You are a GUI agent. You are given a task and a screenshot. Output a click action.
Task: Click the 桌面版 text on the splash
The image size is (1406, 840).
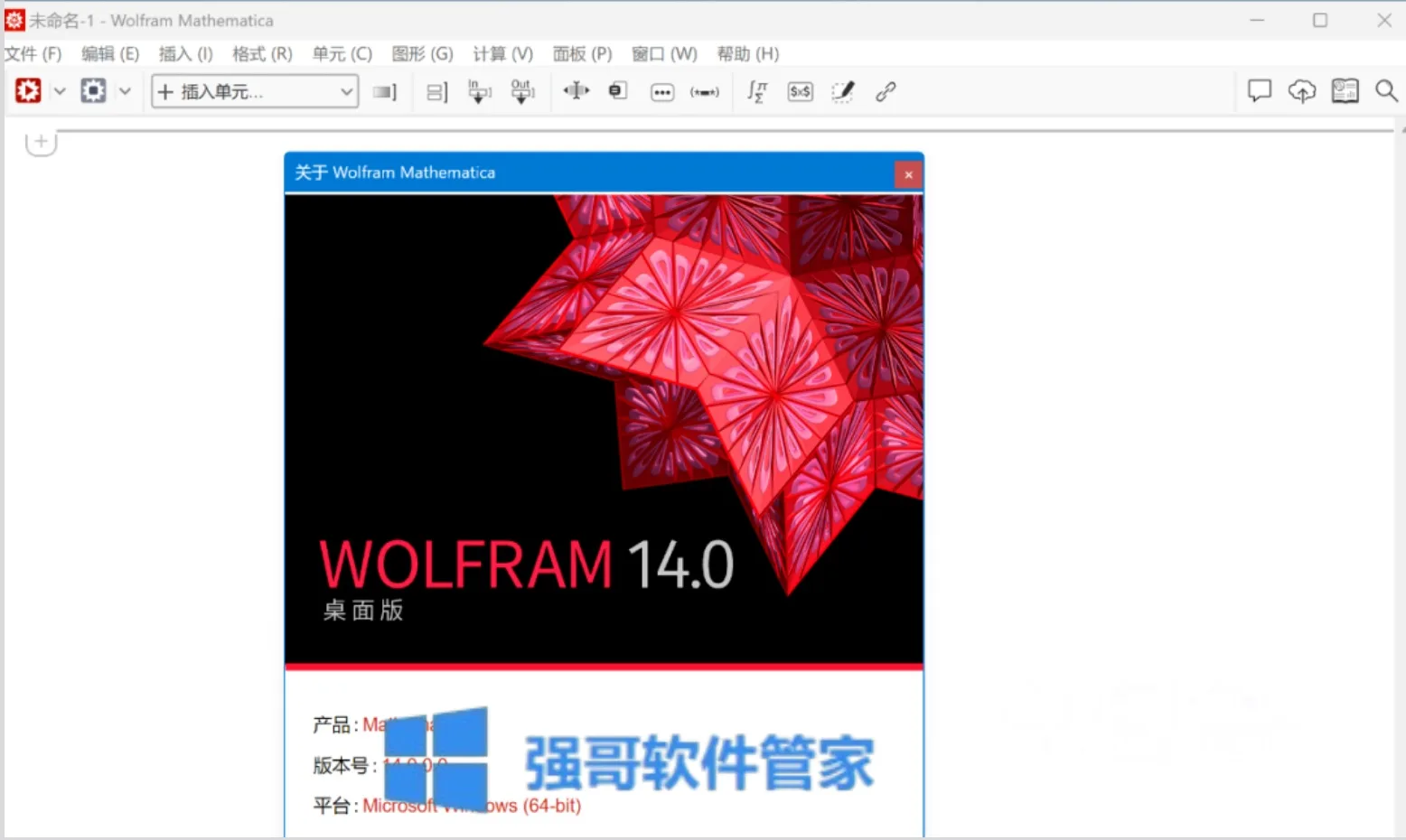pyautogui.click(x=363, y=611)
